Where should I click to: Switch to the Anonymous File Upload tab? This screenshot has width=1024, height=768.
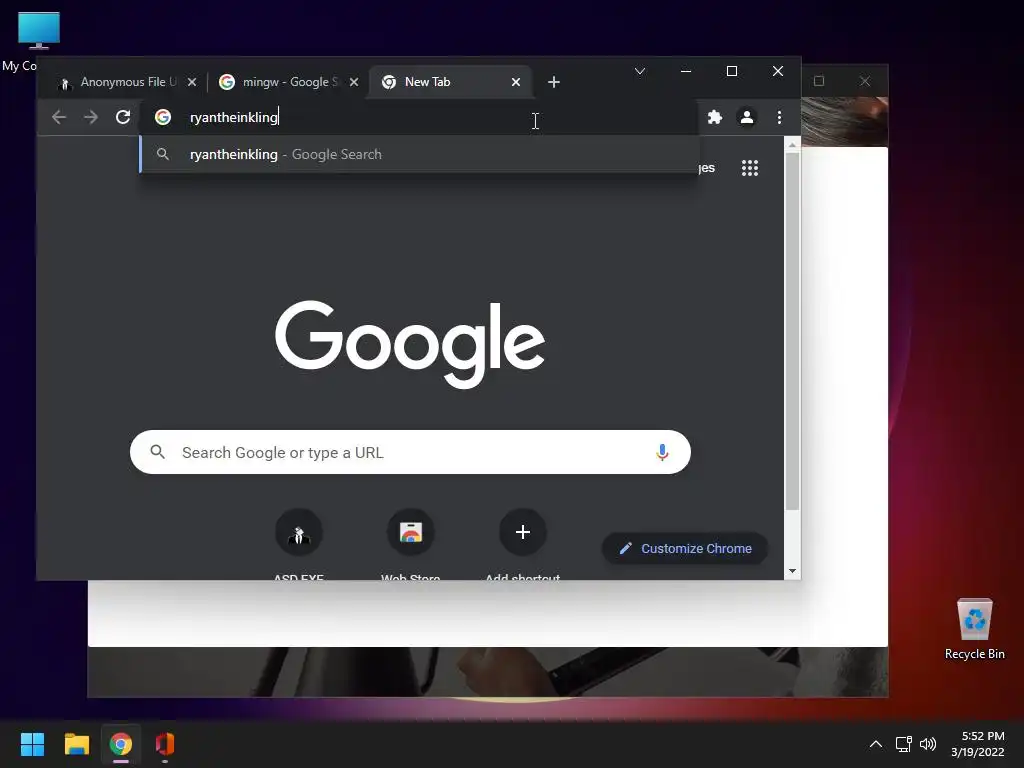pyautogui.click(x=127, y=82)
